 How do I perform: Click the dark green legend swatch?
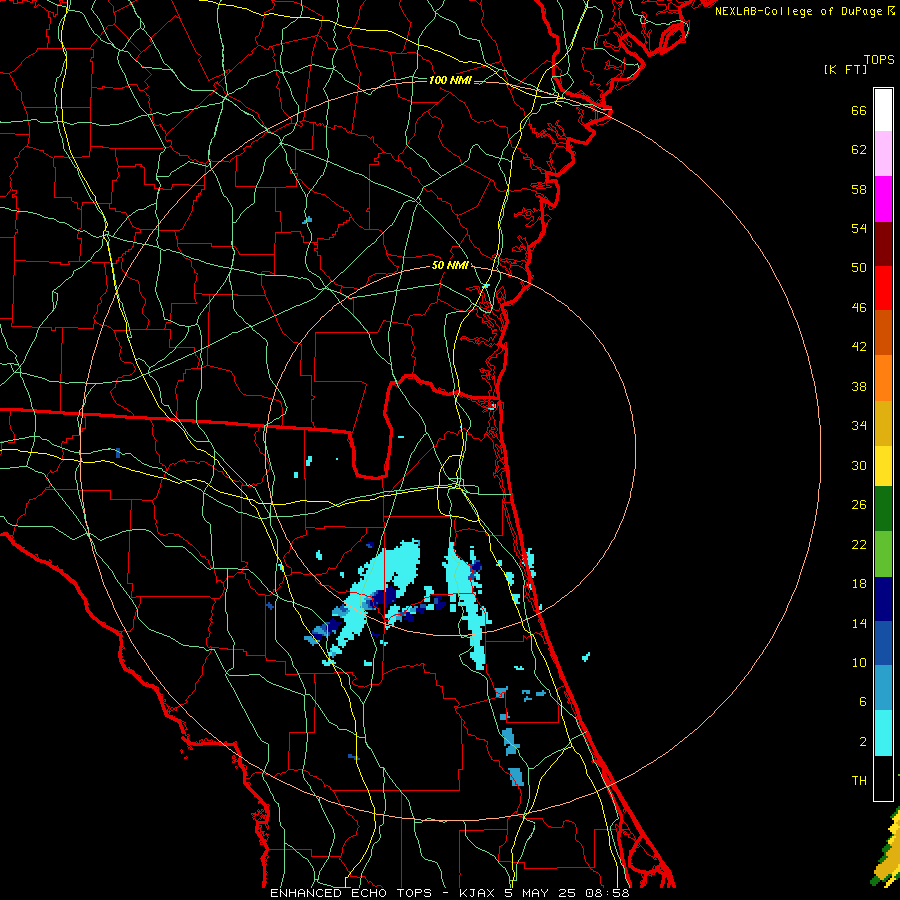883,509
